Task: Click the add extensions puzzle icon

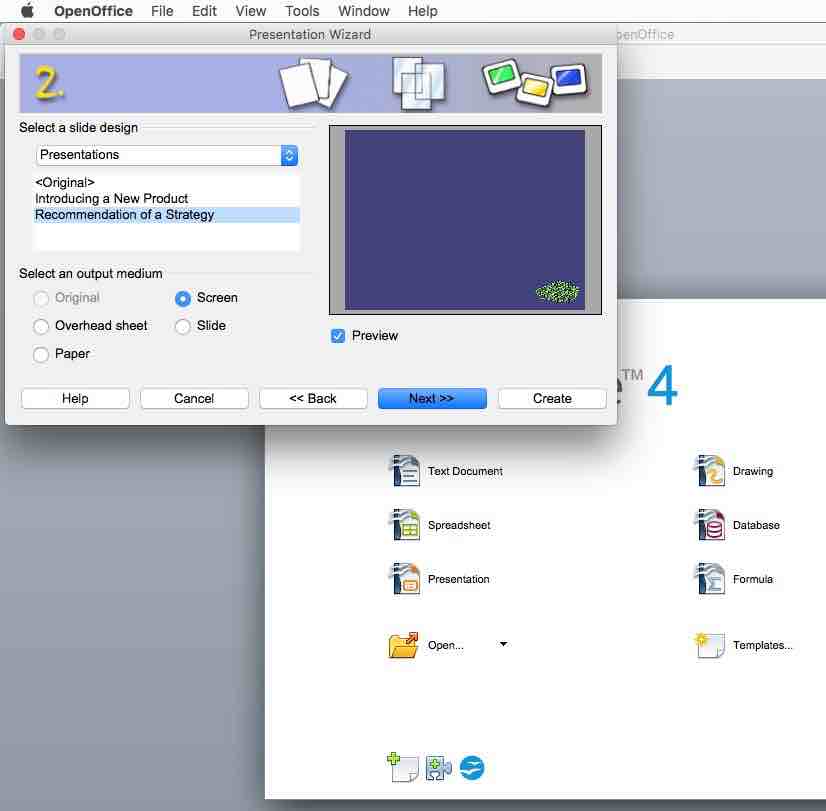Action: click(438, 768)
